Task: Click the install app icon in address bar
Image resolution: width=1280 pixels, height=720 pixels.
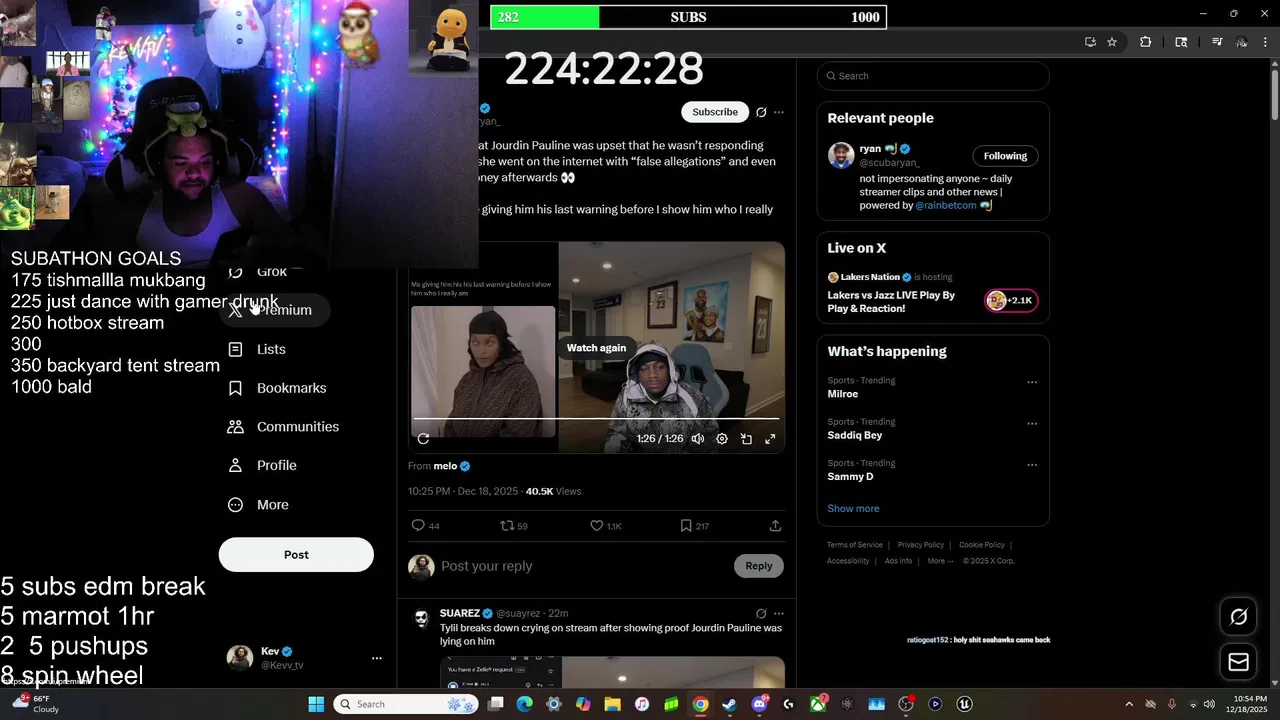Action: point(1090,42)
